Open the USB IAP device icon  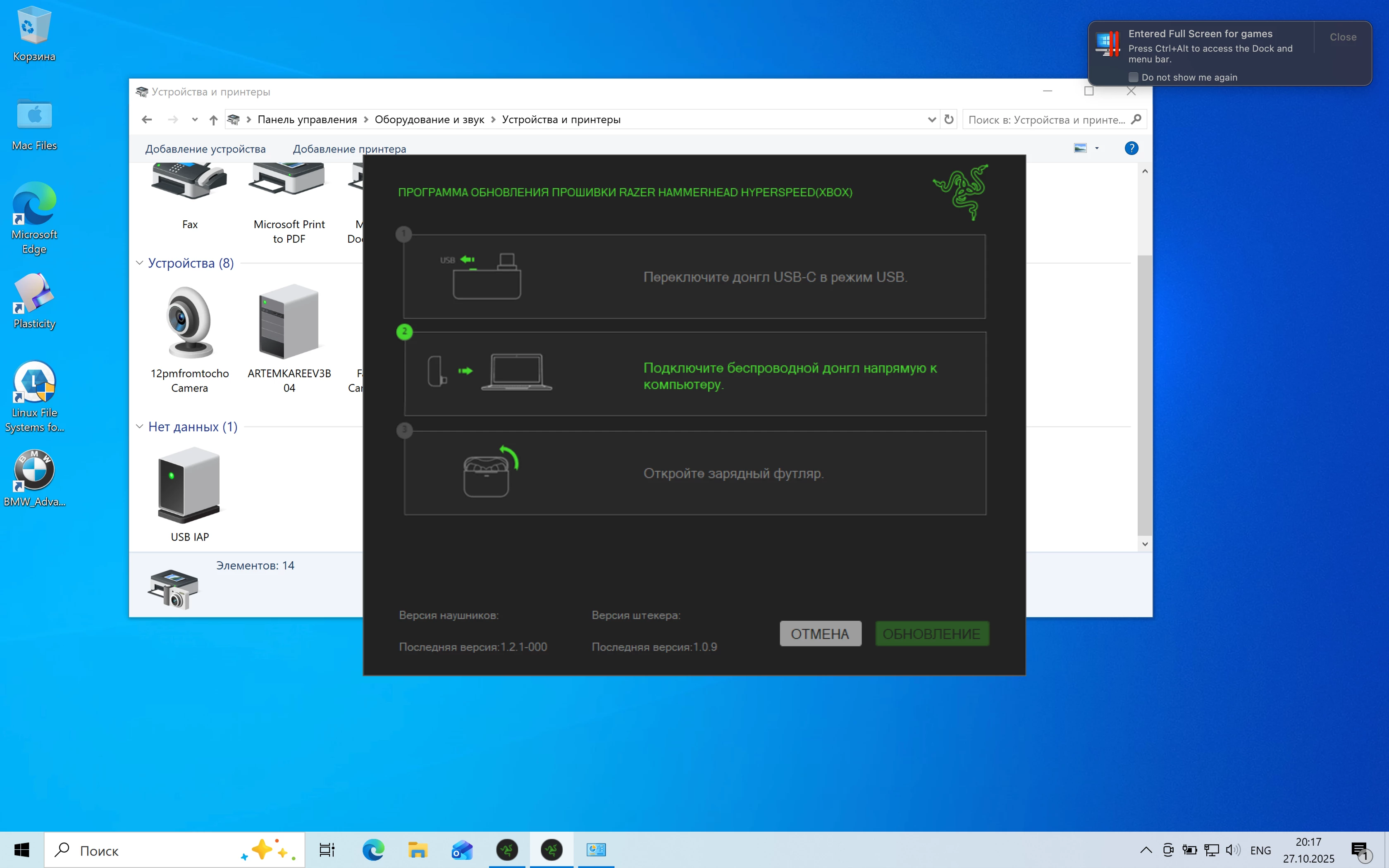tap(189, 485)
